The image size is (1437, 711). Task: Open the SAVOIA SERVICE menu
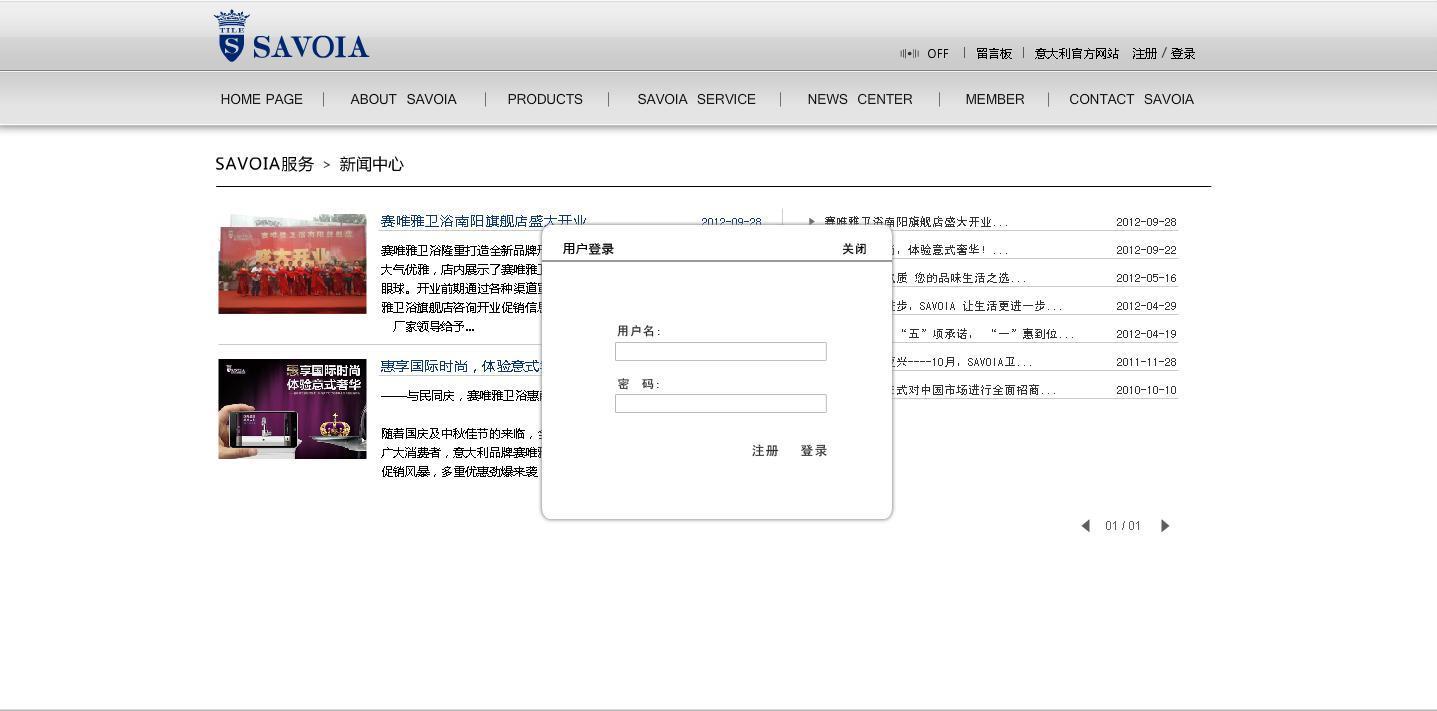pyautogui.click(x=696, y=99)
